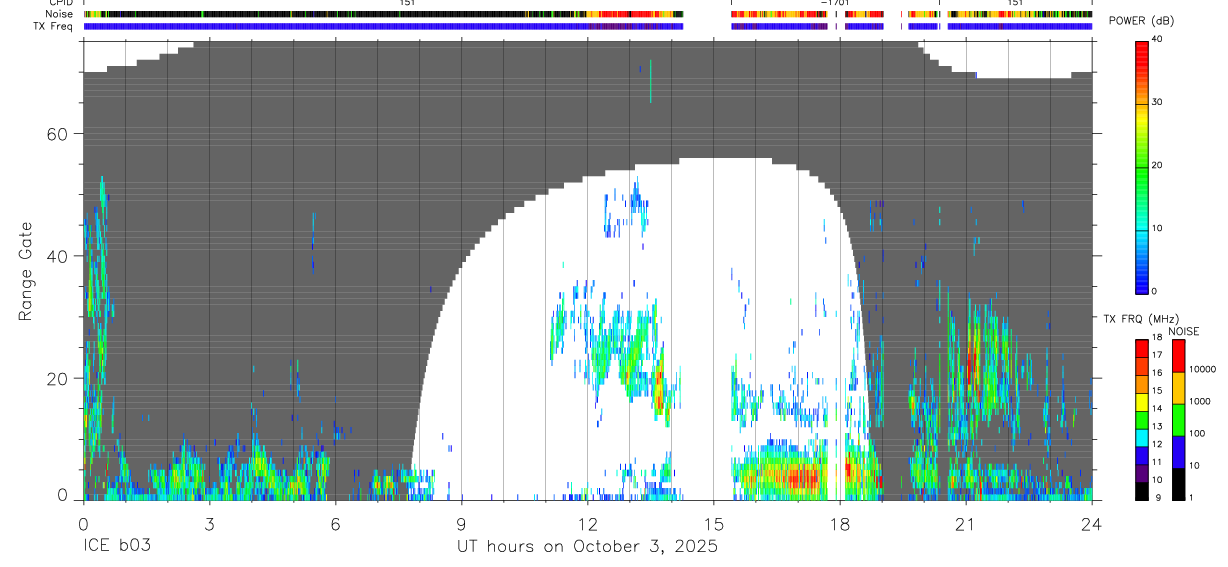Viewport: 1228px width, 567px height.
Task: Click the '14' label on TX FRQ scale
Action: pyautogui.click(x=1157, y=409)
